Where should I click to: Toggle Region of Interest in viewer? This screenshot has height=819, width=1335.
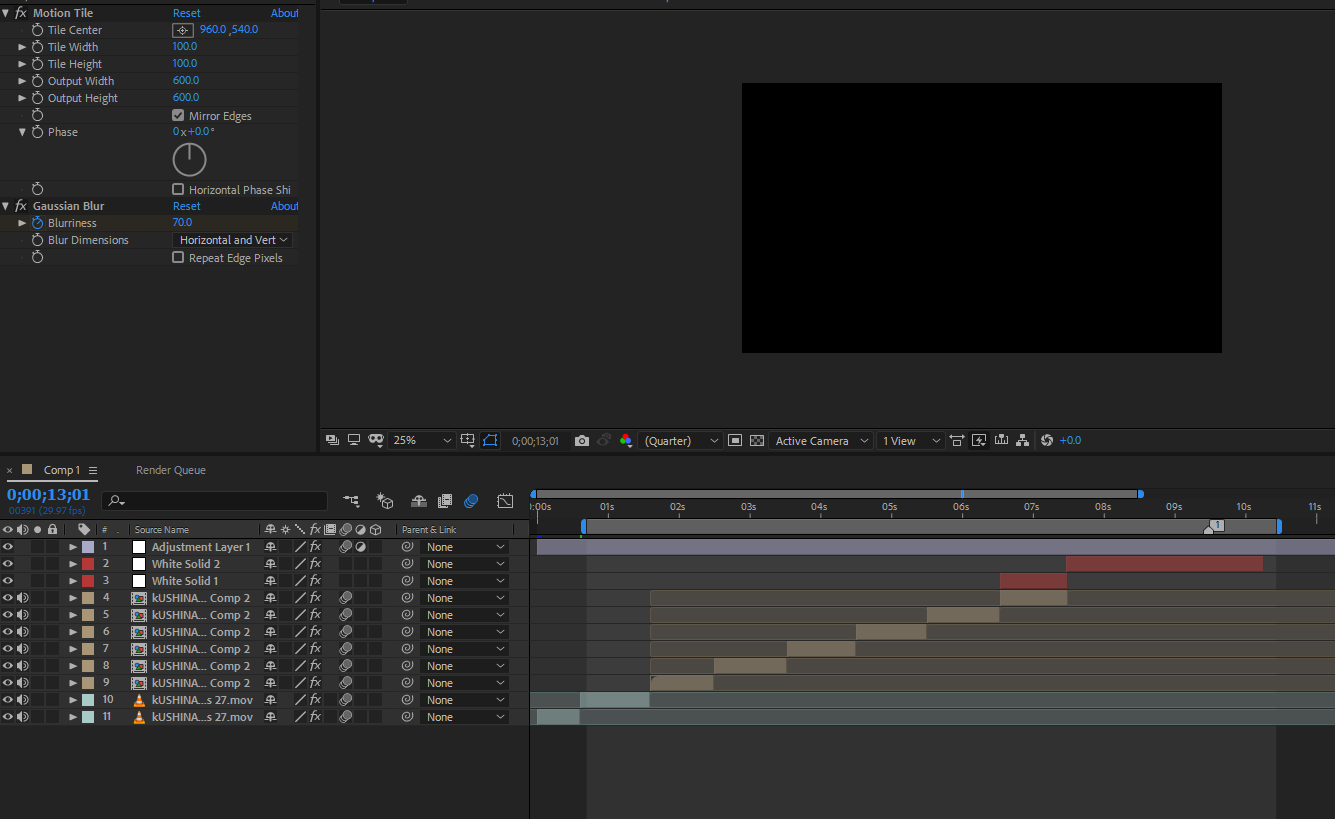click(735, 441)
